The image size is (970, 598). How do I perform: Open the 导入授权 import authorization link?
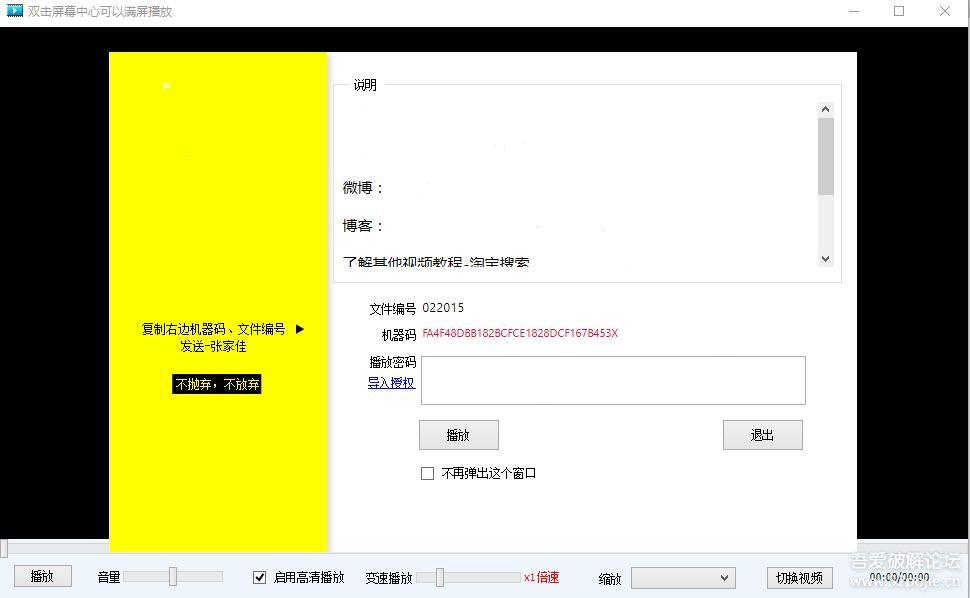click(390, 383)
